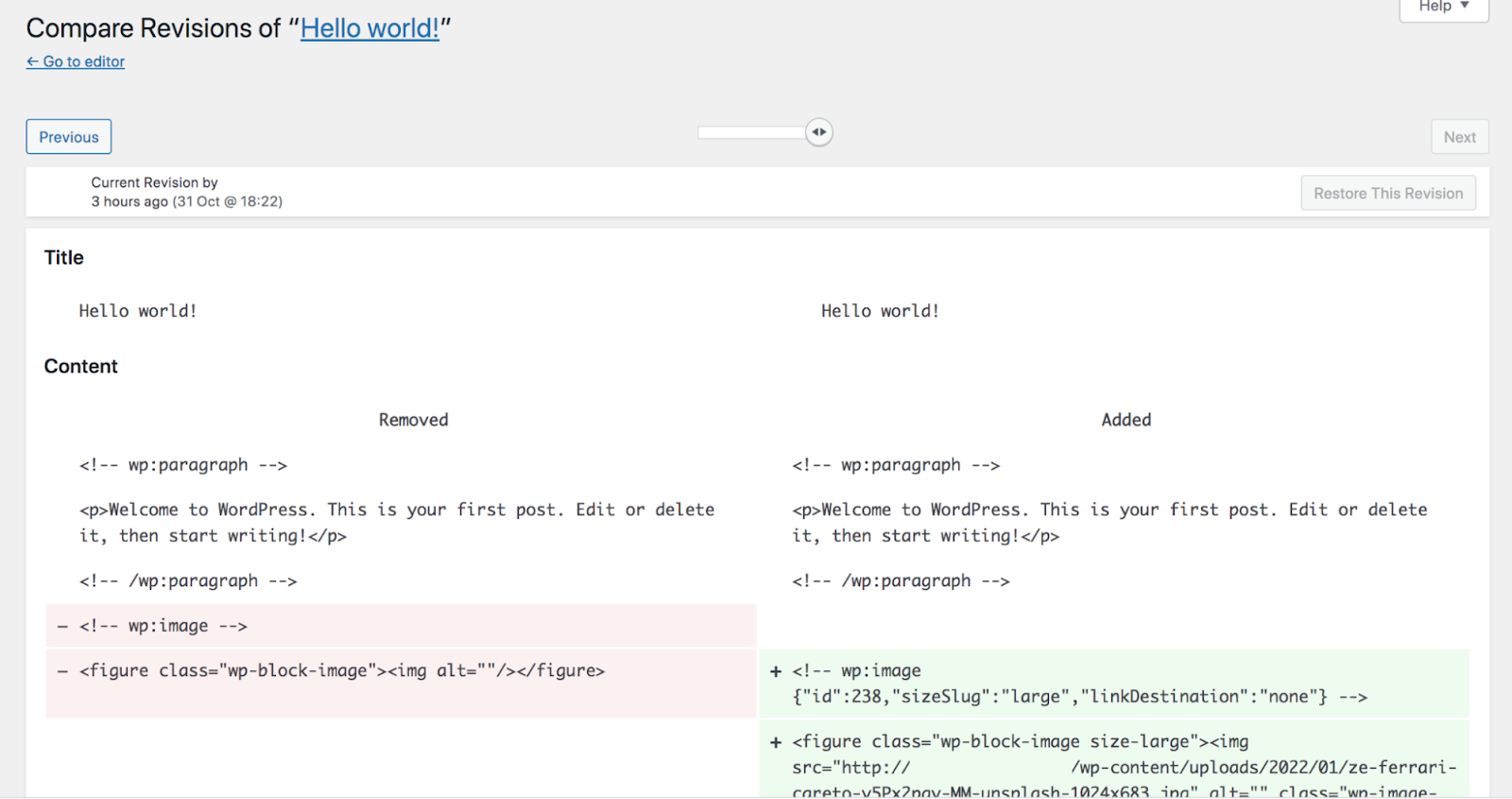Click the Content section heading
1512x799 pixels.
[81, 367]
